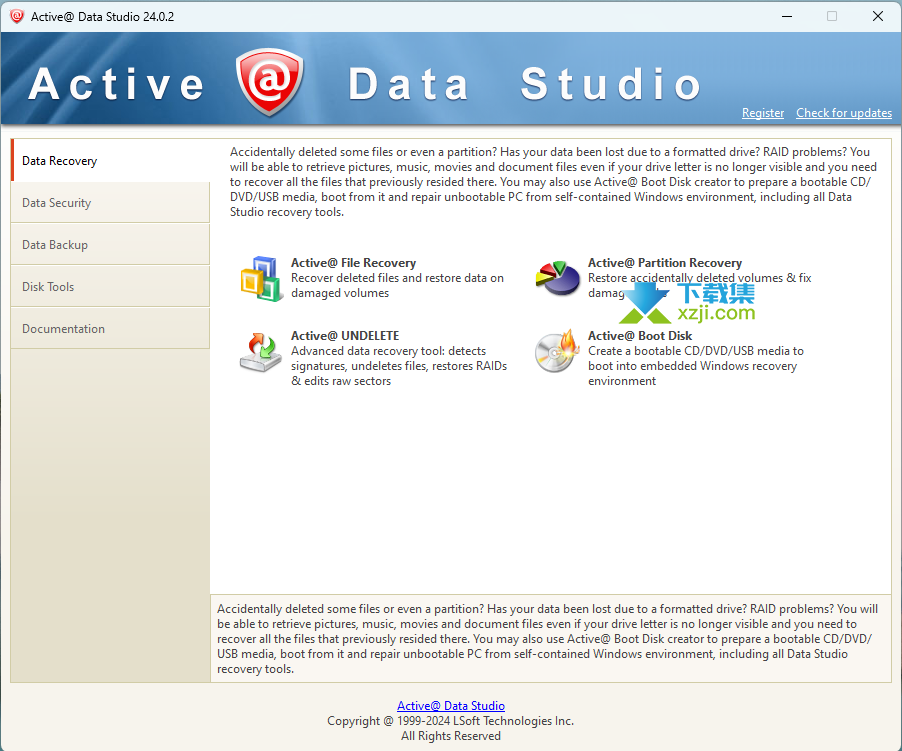
Task: Open the Data Backup tab
Action: 110,244
